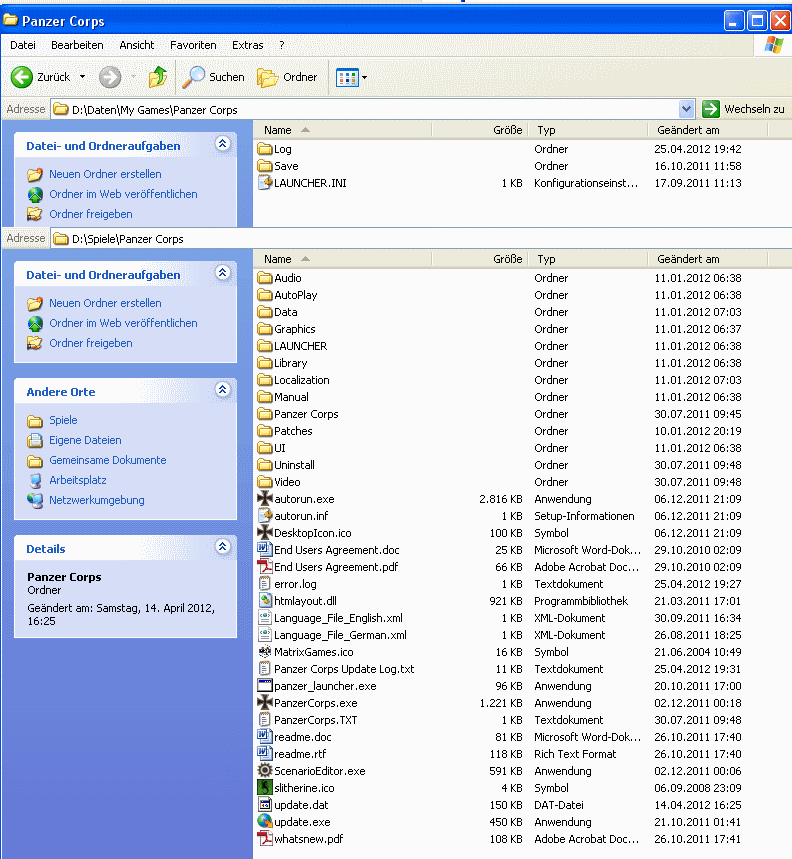Image resolution: width=792 pixels, height=859 pixels.
Task: Select Language_File_English.xml icon
Action: tap(265, 618)
